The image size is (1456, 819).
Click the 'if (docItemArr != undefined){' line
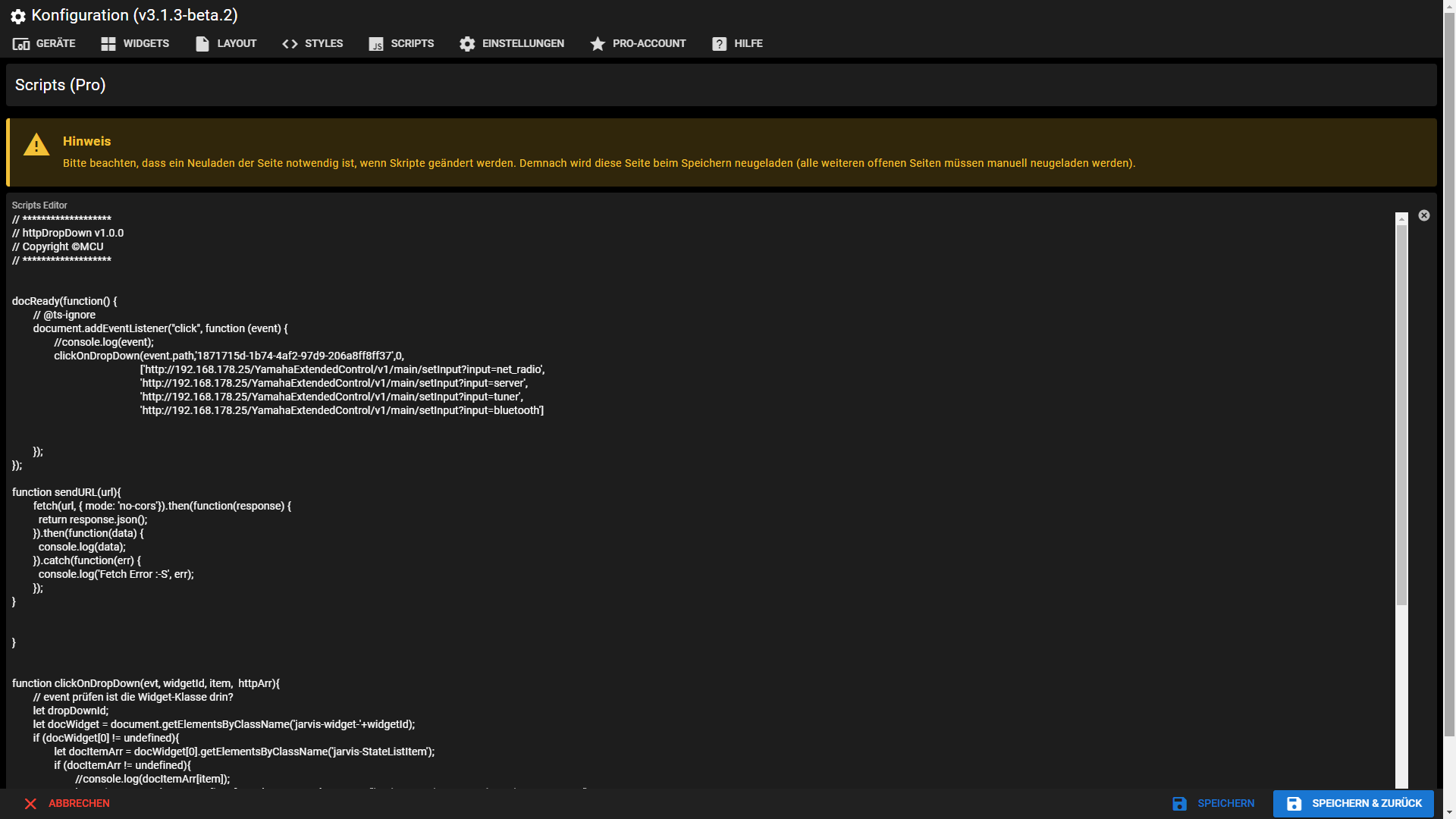(123, 765)
